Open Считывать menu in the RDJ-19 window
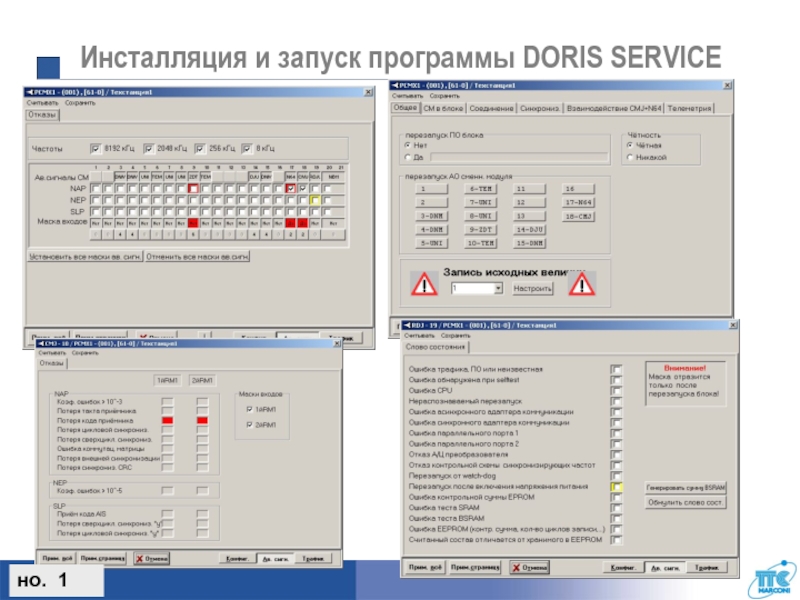 coord(419,336)
